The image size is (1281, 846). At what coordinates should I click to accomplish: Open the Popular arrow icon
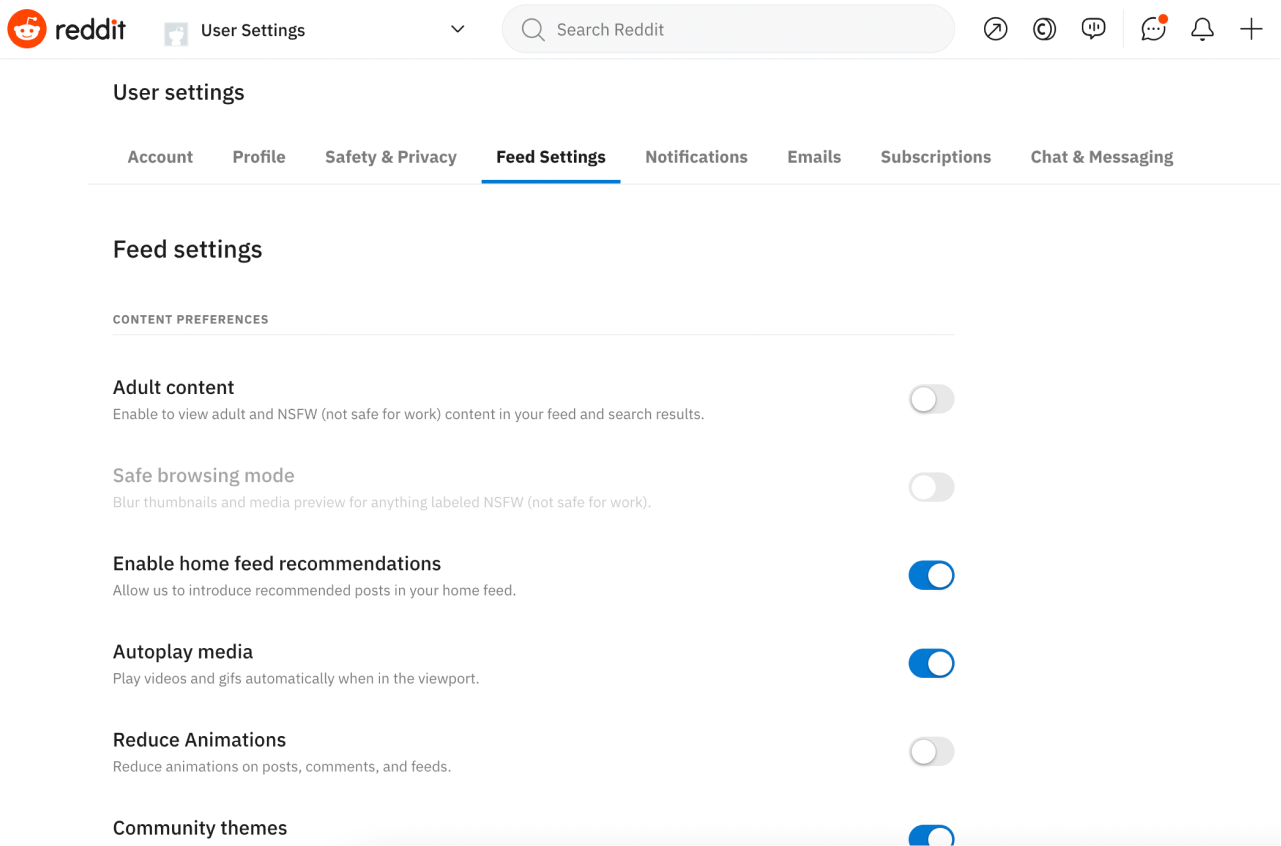pyautogui.click(x=995, y=30)
